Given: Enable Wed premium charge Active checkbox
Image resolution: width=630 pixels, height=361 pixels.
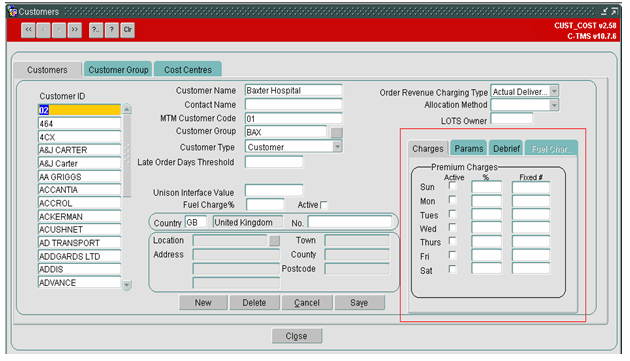Looking at the screenshot, I should 452,227.
